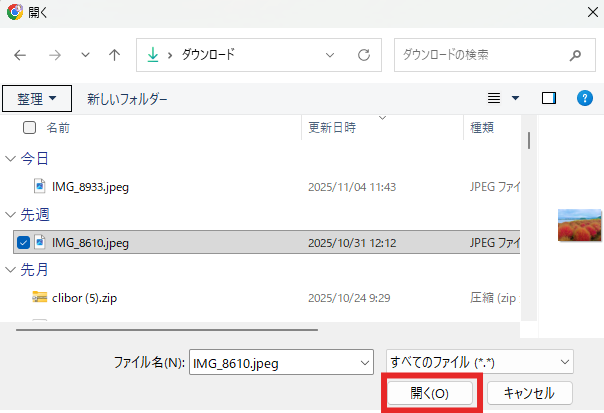This screenshot has width=604, height=413.
Task: Click the path chevron before ダウンロード
Action: [x=170, y=55]
